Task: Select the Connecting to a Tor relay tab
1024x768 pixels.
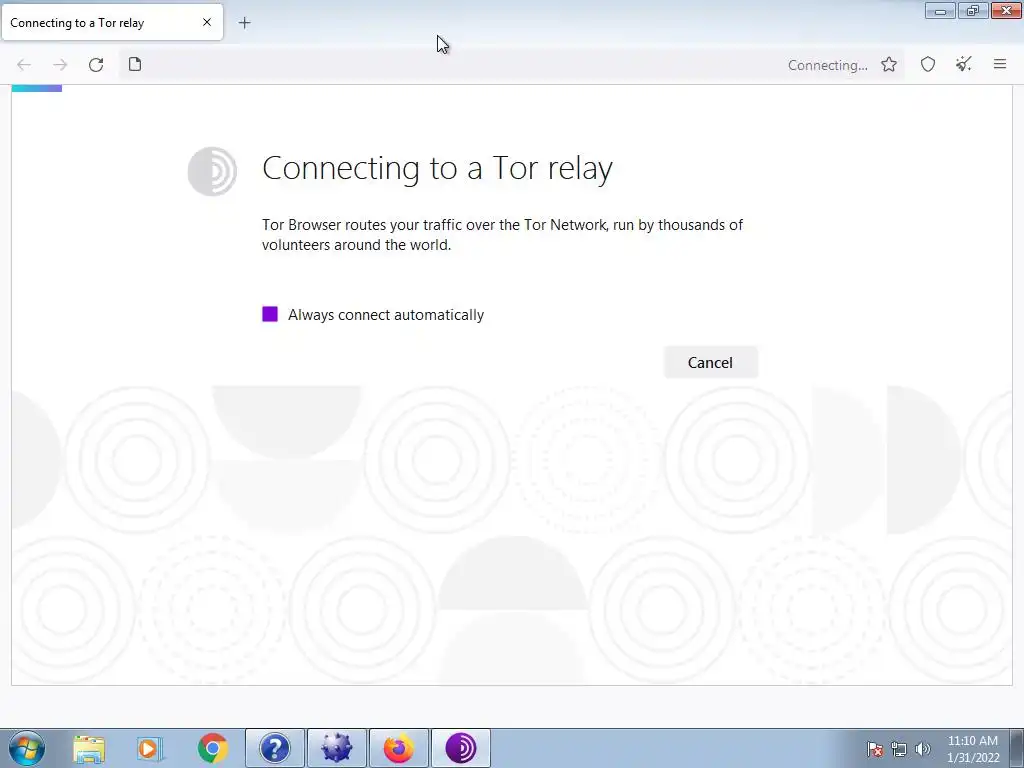Action: pyautogui.click(x=112, y=23)
